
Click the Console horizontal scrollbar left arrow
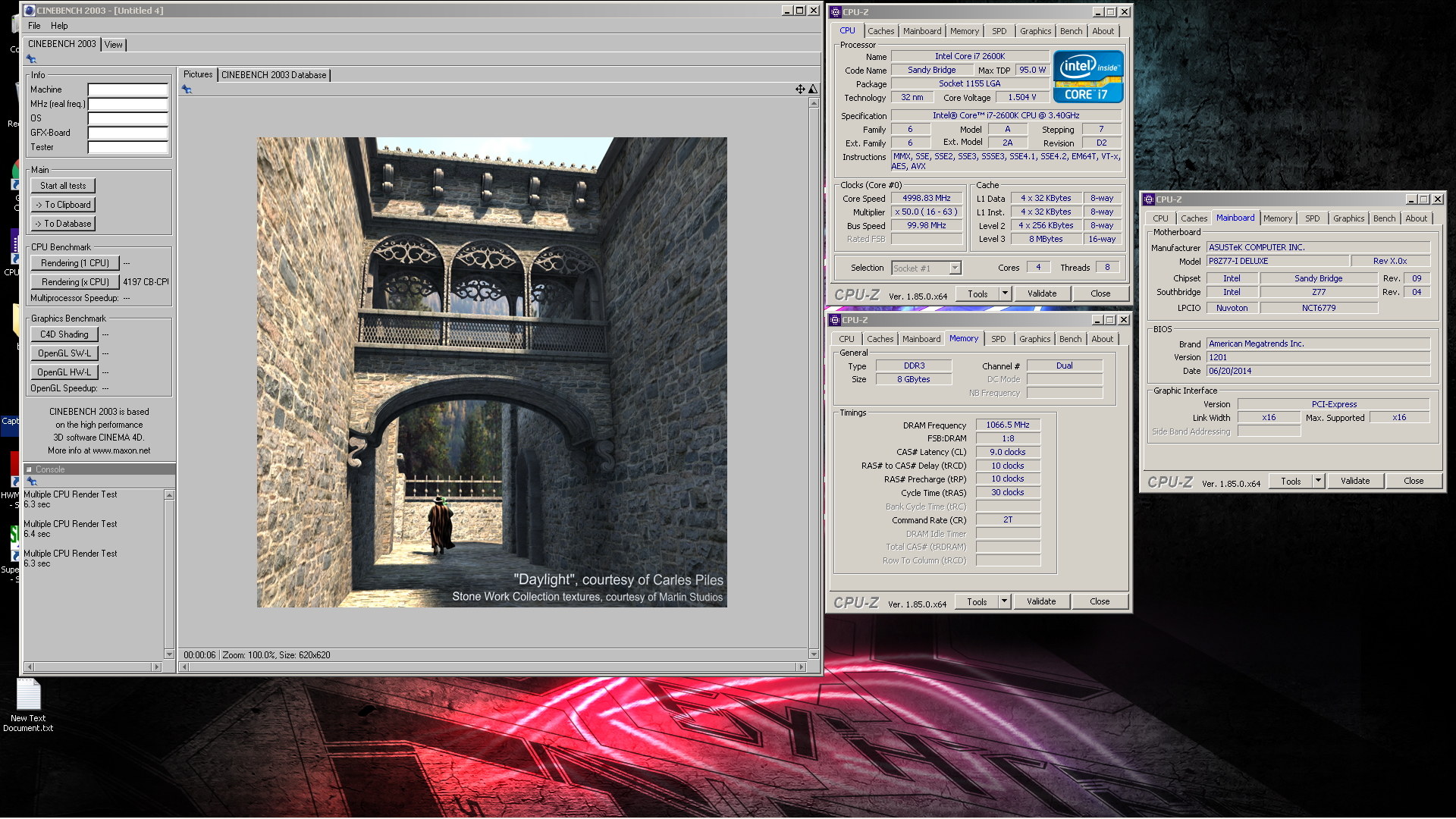click(30, 667)
